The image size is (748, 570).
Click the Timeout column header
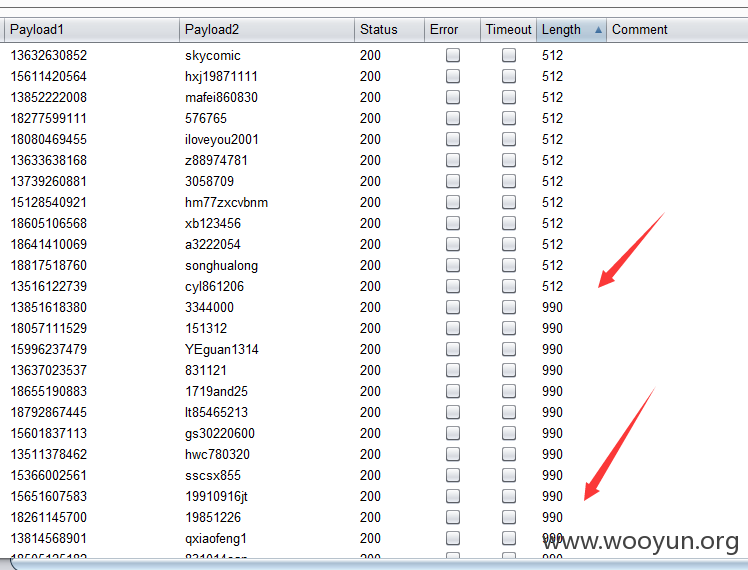pos(509,30)
